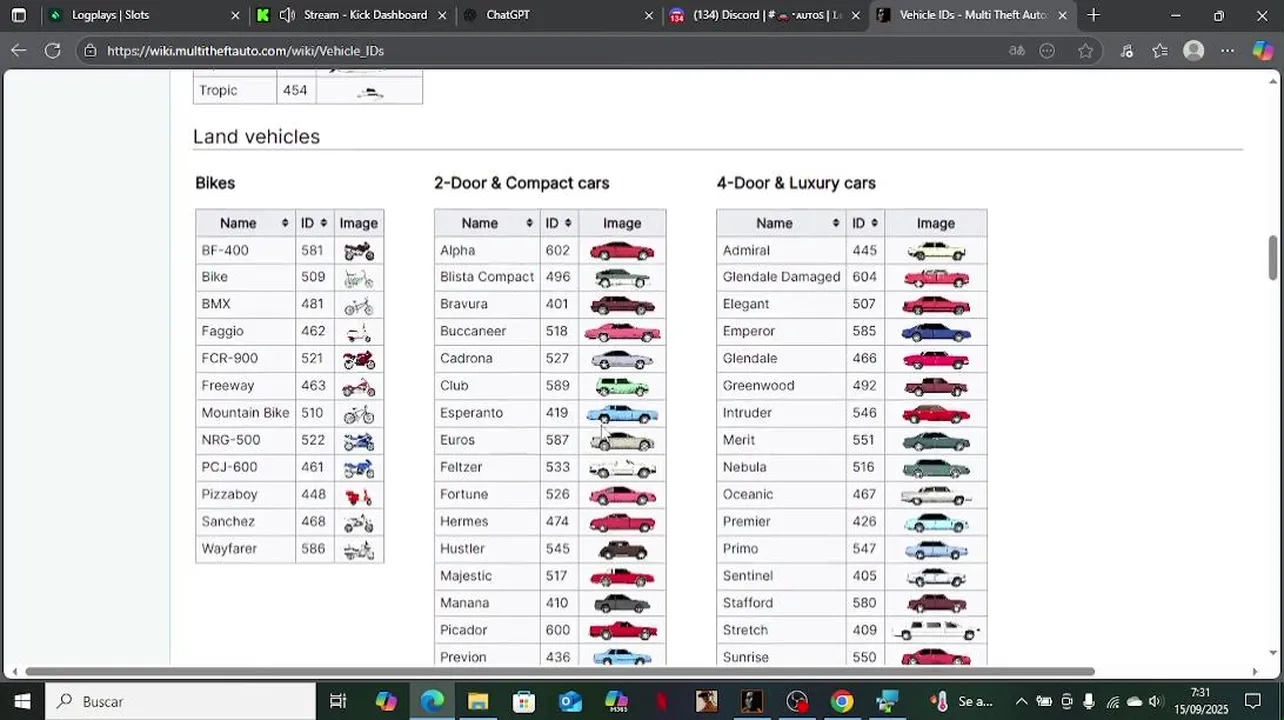Click the Esperanto row name
Viewport: 1284px width, 720px height.
pyautogui.click(x=471, y=413)
